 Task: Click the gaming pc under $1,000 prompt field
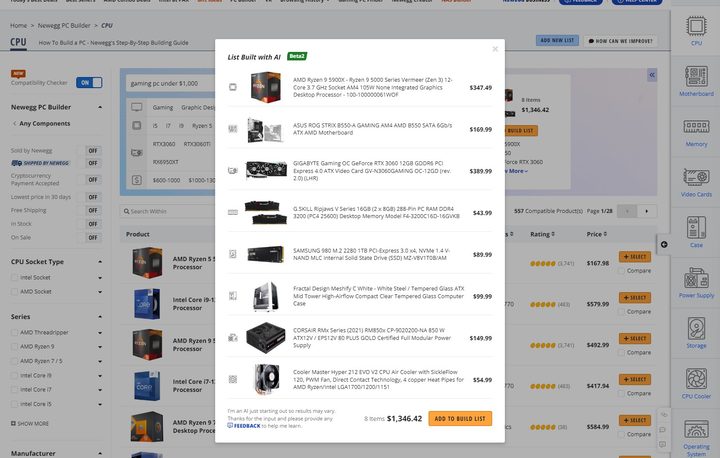pyautogui.click(x=171, y=84)
